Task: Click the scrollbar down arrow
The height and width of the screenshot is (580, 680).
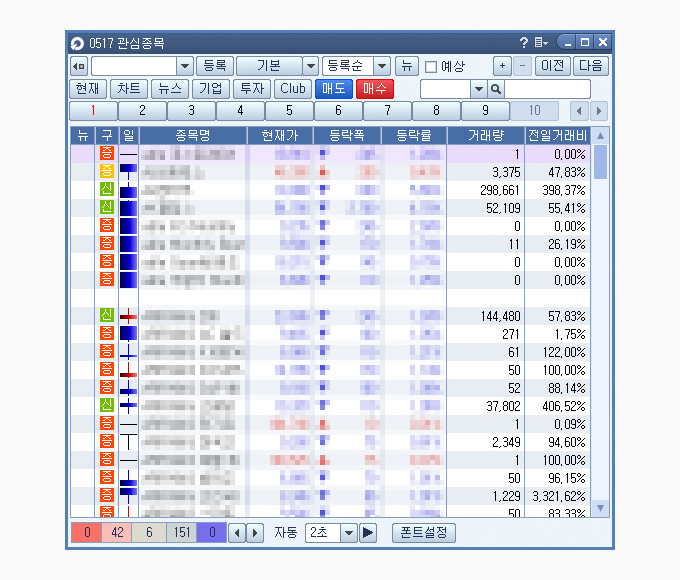Action: coord(600,508)
